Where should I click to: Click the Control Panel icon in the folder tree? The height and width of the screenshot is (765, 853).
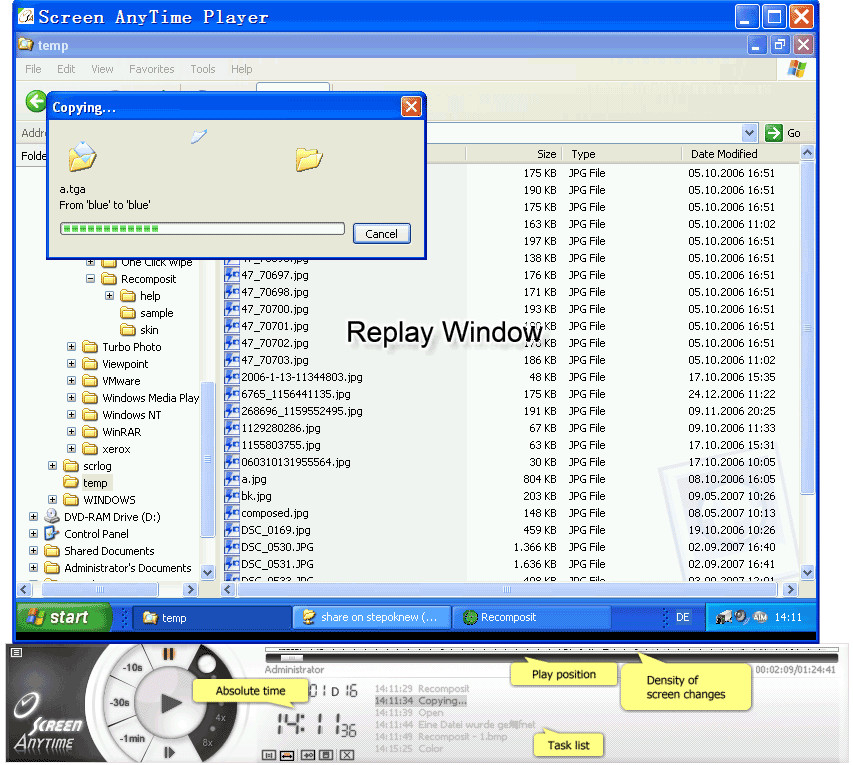pos(52,533)
